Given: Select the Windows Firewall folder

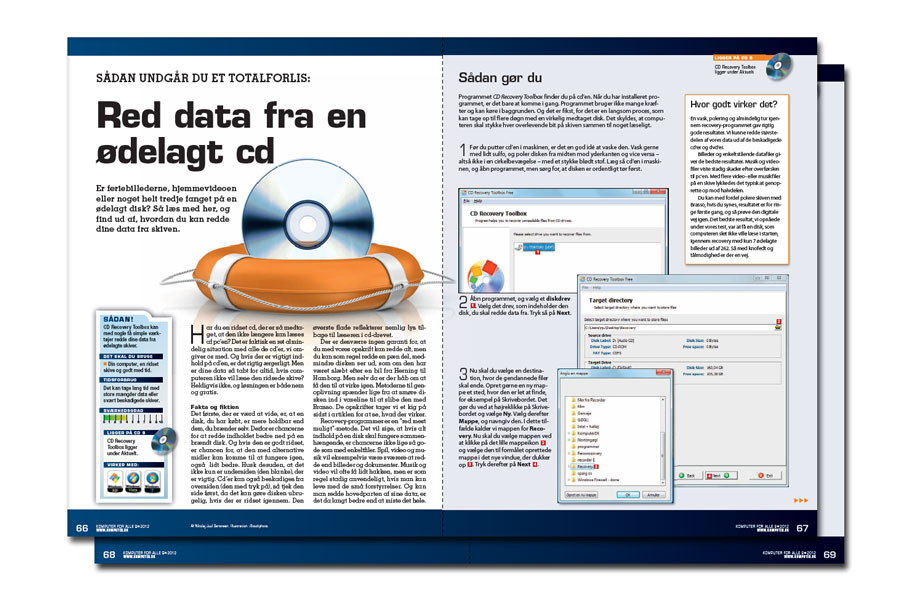Looking at the screenshot, I should (595, 480).
